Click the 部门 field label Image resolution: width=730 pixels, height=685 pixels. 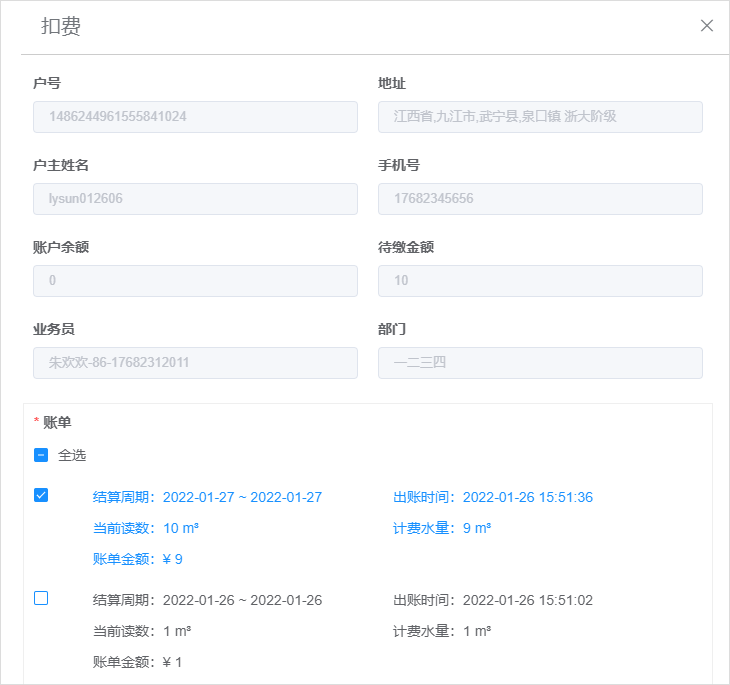392,329
